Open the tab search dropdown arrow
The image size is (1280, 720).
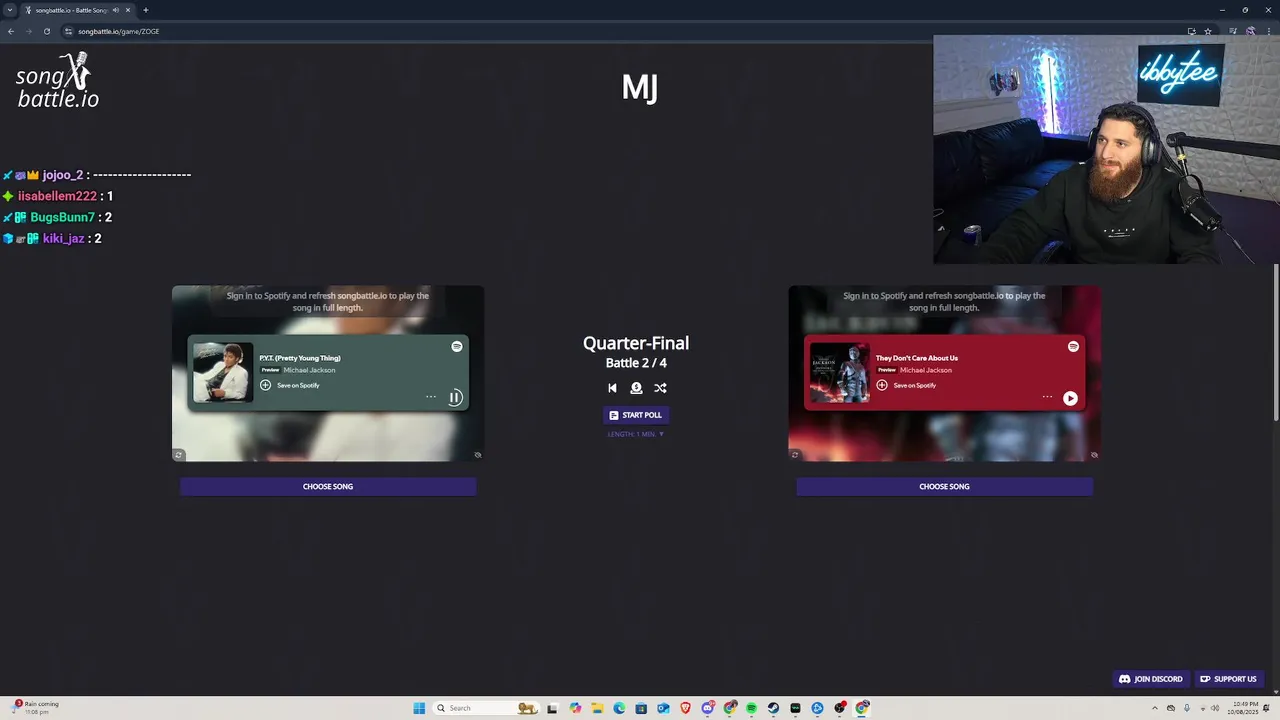coord(10,10)
